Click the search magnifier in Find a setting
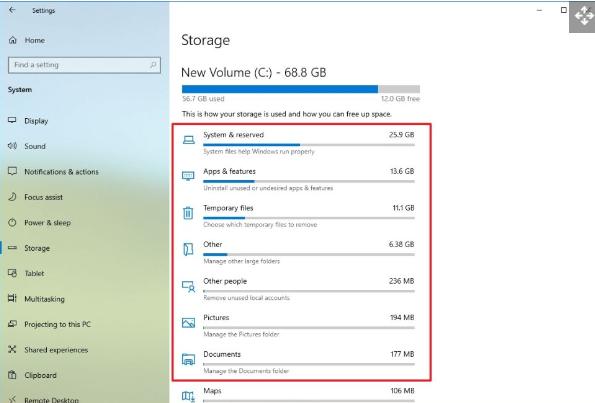This screenshot has height=403, width=595. point(153,65)
